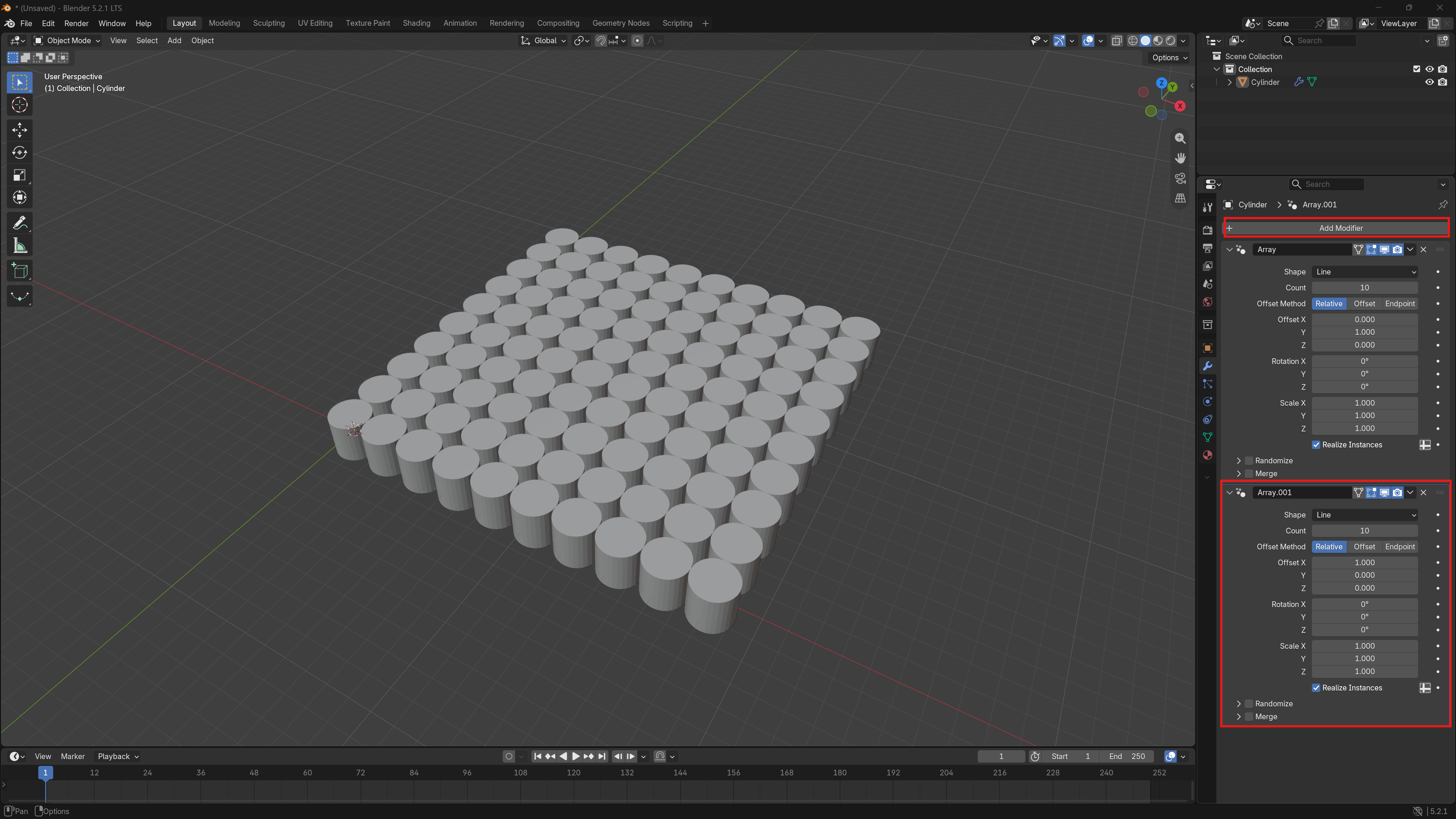Viewport: 1456px width, 819px height.
Task: Switch to the Sculpting workspace tab
Action: tap(268, 23)
